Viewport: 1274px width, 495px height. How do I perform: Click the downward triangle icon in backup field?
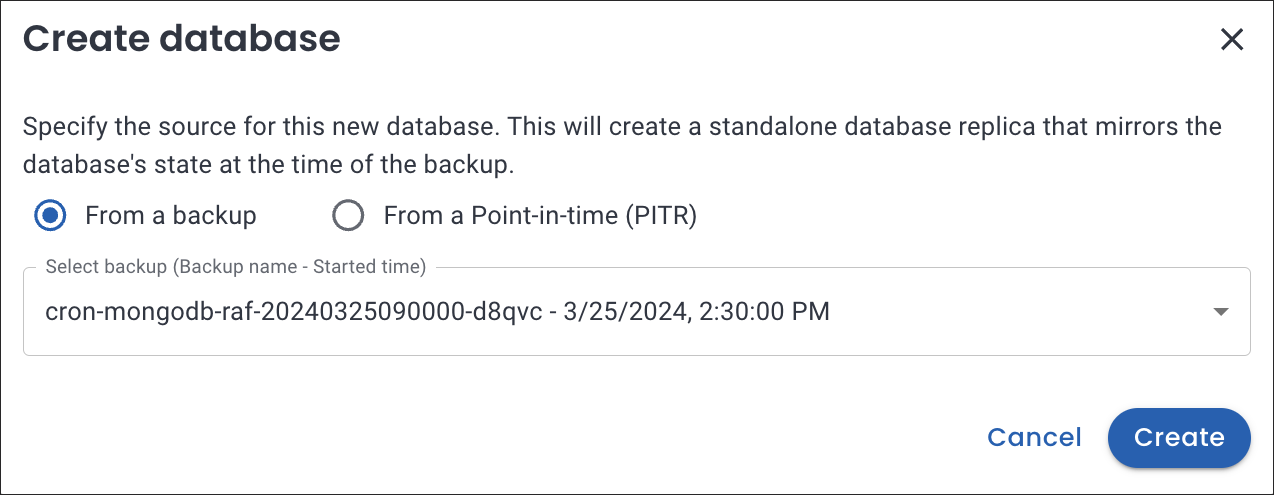coord(1220,312)
